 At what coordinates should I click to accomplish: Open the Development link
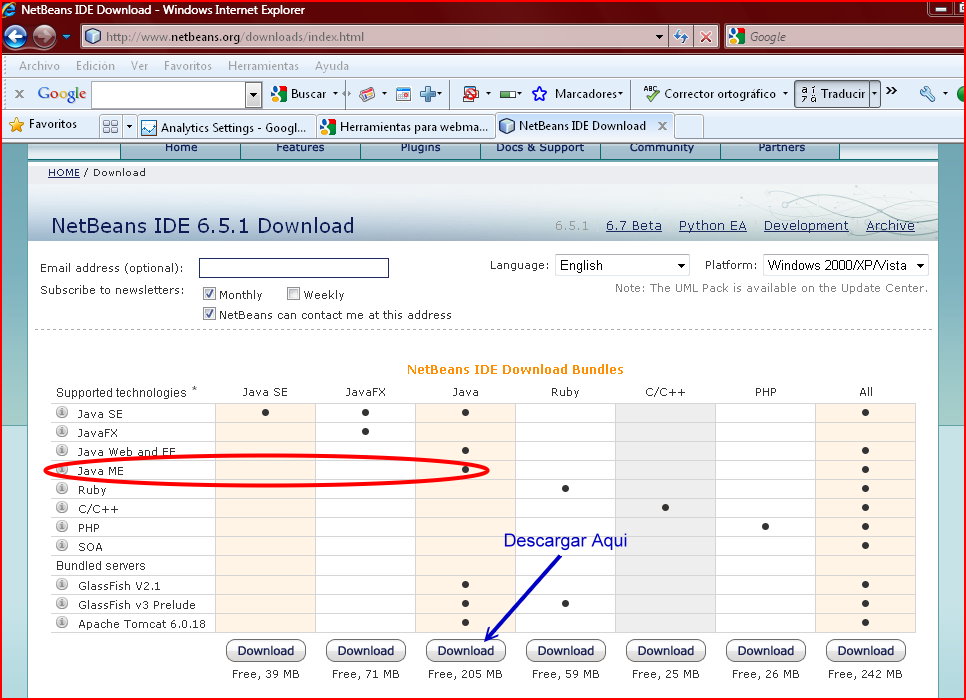[x=806, y=226]
